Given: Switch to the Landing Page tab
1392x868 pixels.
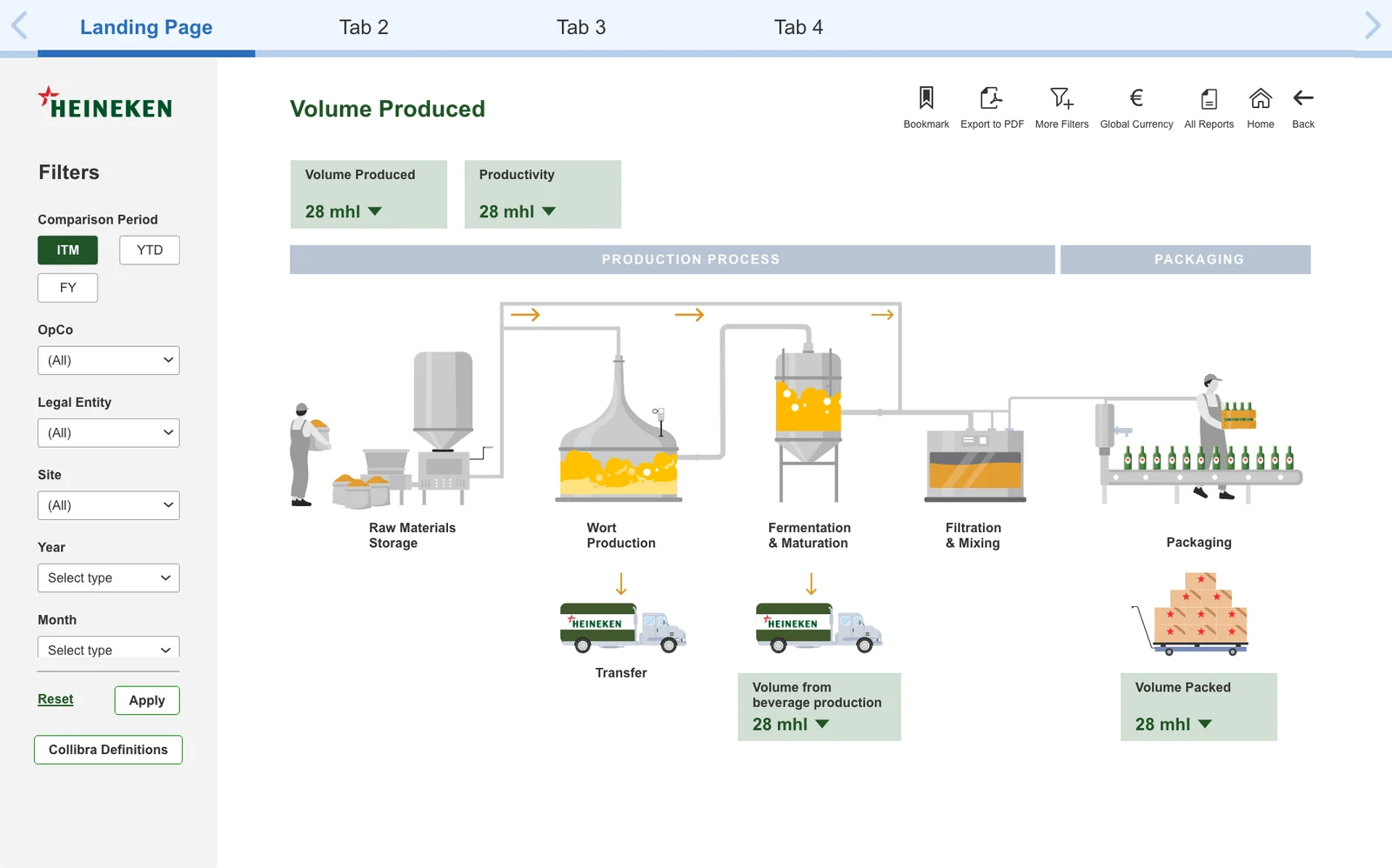Looking at the screenshot, I should (146, 27).
